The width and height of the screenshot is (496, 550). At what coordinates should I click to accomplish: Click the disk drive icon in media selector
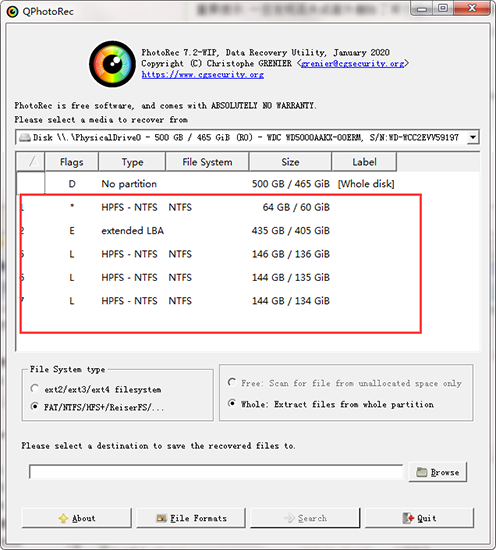tap(25, 137)
